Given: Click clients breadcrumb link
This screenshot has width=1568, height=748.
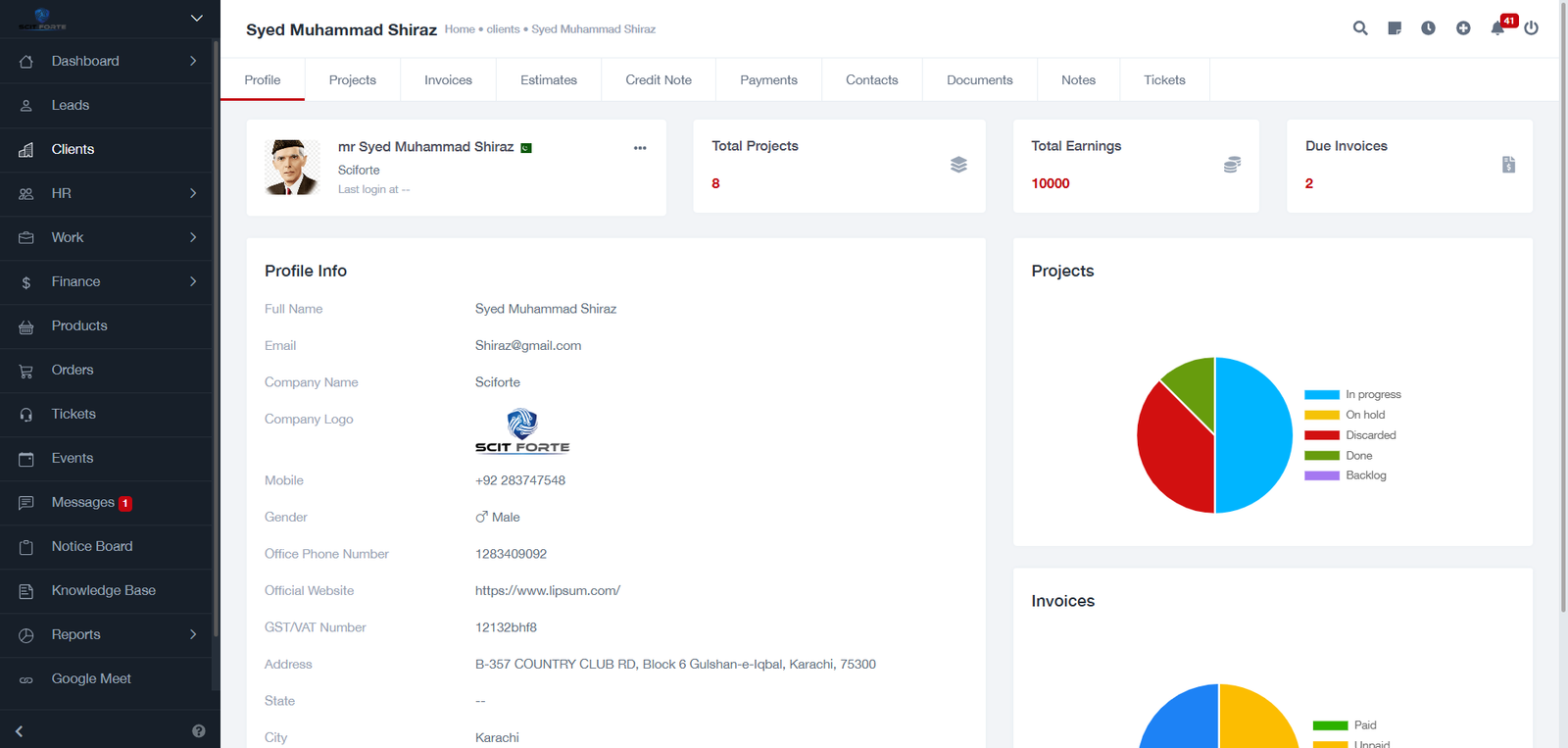Looking at the screenshot, I should click(x=503, y=29).
